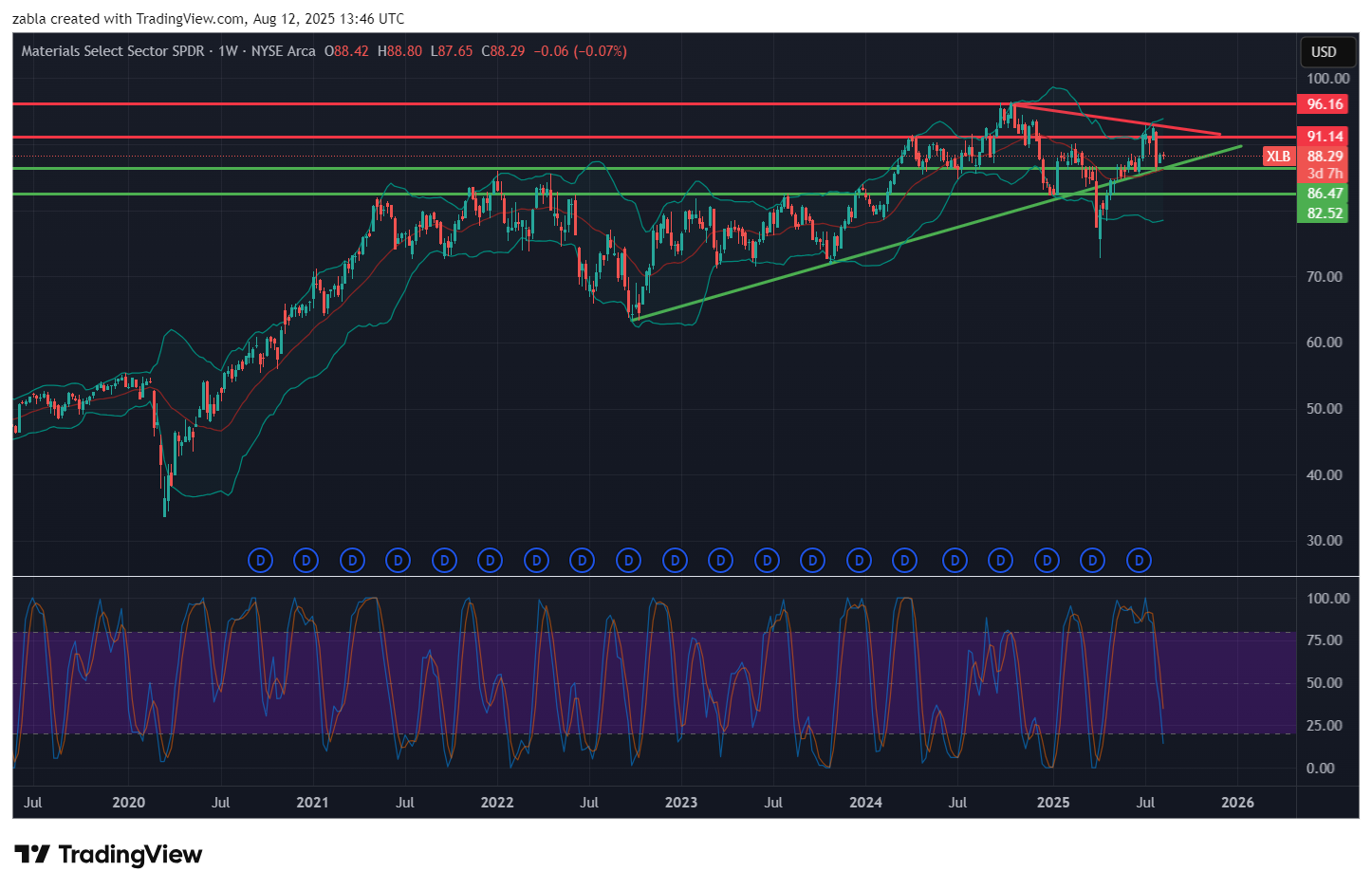Click the leftmost dividend D marker
1372x890 pixels.
pyautogui.click(x=260, y=561)
